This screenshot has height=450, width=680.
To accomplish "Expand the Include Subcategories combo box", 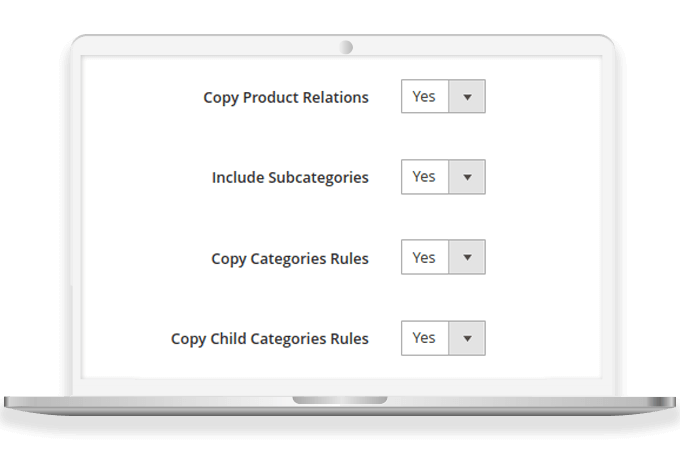I will point(443,177).
